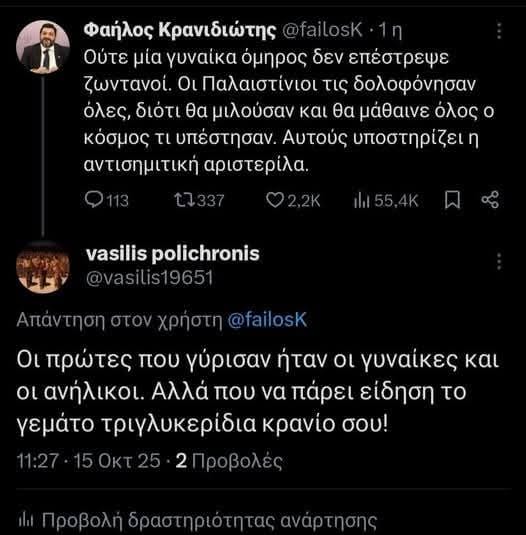Open the more options menu on the top tweet
Screen dimensions: 526x535
499,31
